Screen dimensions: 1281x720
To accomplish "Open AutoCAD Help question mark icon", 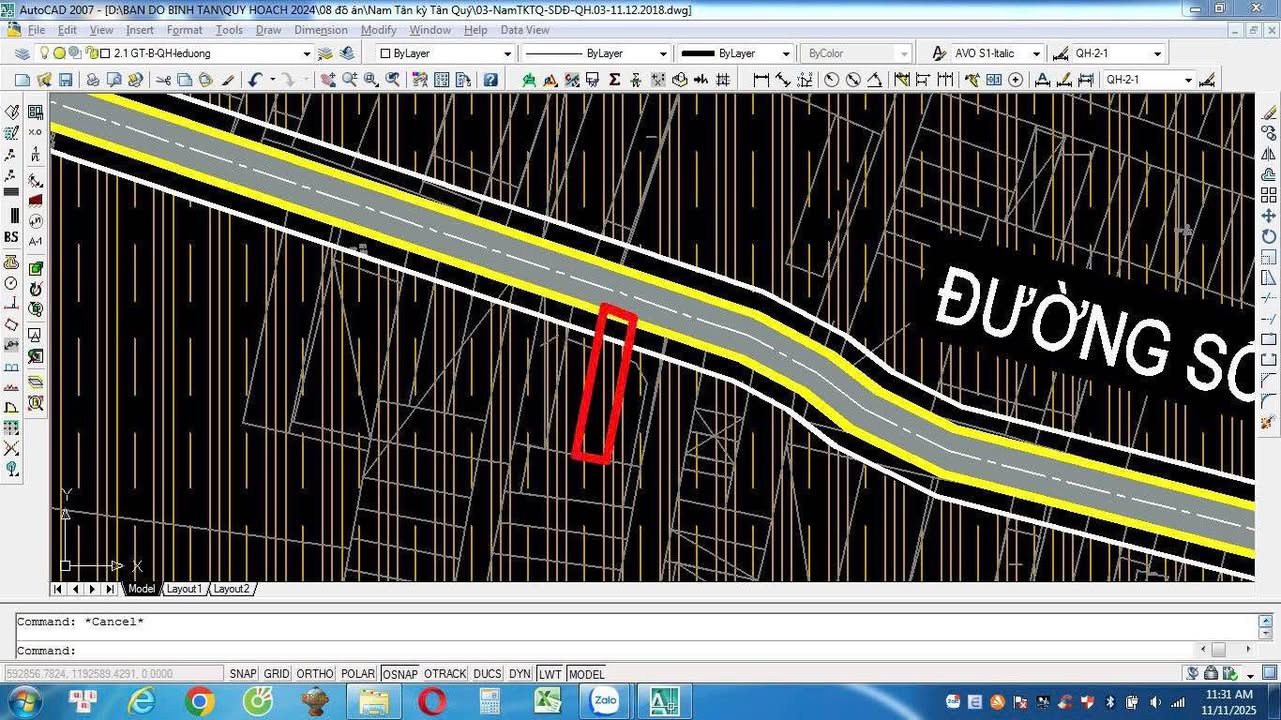I will pos(490,80).
